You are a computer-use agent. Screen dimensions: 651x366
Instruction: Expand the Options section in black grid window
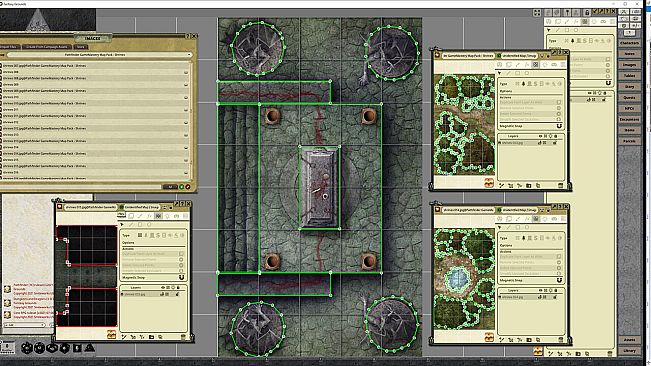pos(128,242)
